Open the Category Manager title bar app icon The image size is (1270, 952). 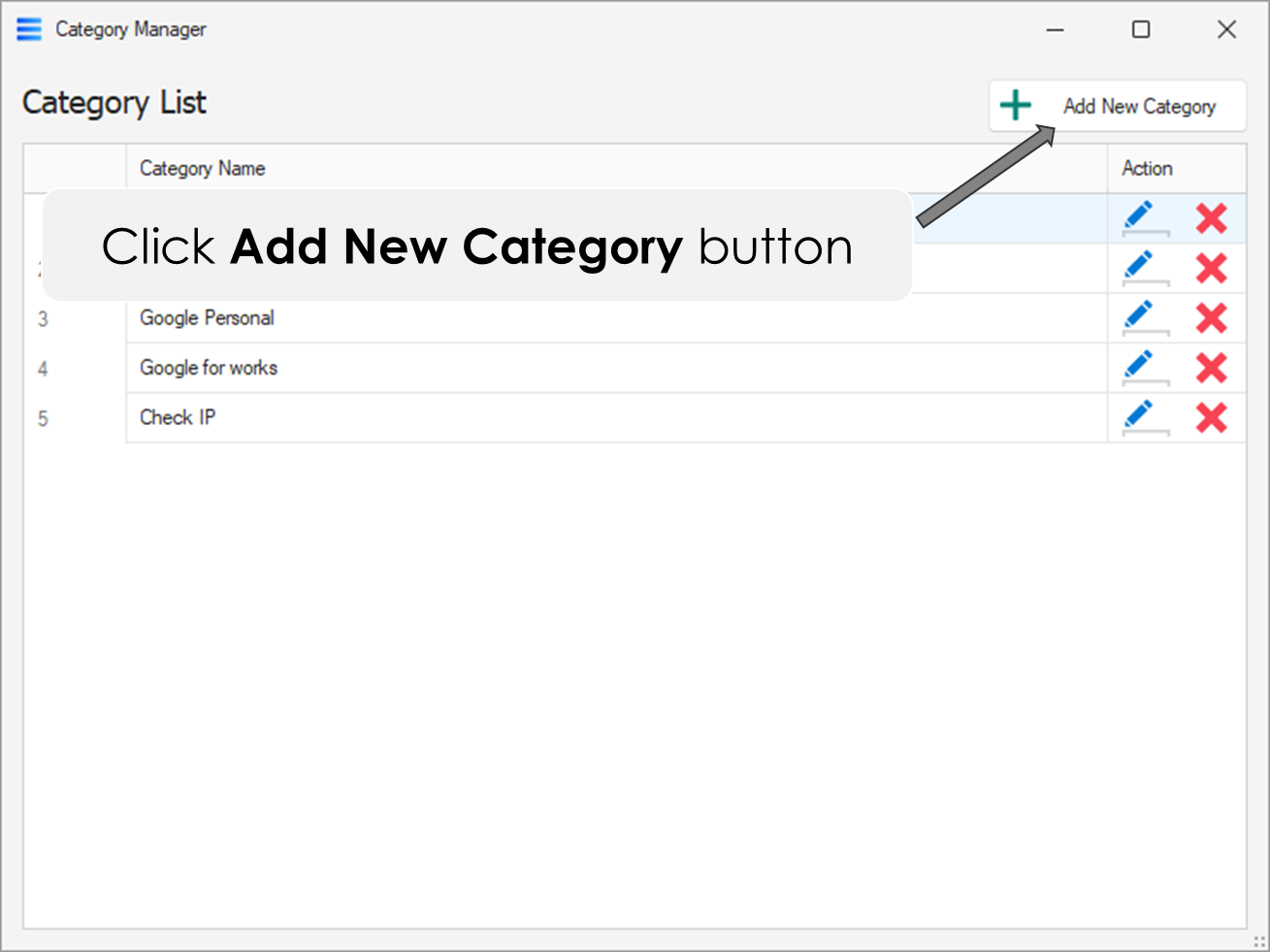point(30,29)
